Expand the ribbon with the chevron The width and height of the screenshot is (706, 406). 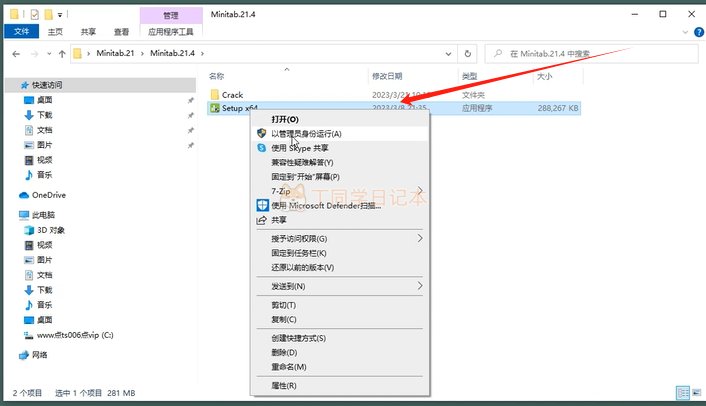685,32
